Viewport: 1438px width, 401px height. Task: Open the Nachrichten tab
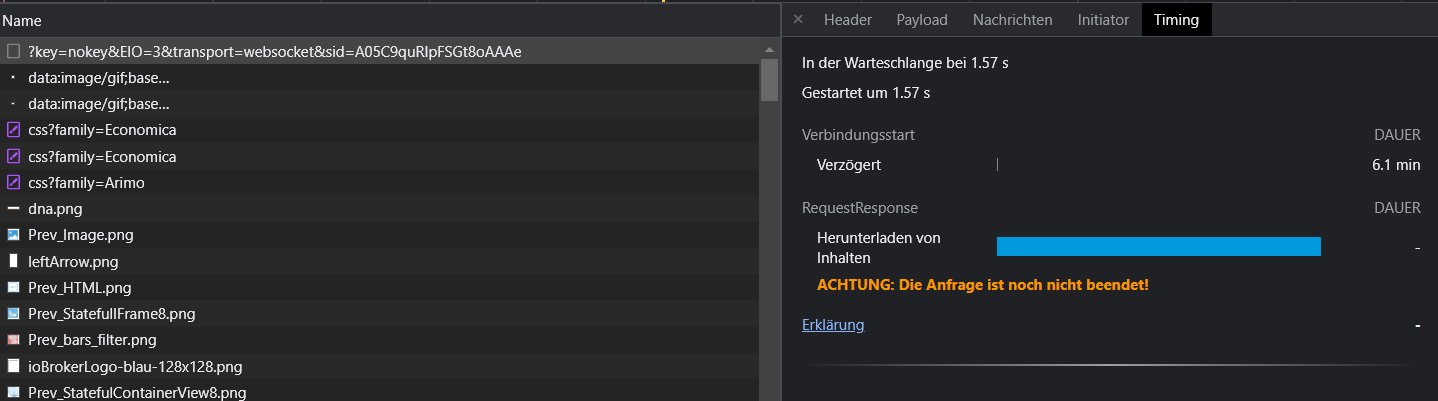coord(1013,19)
